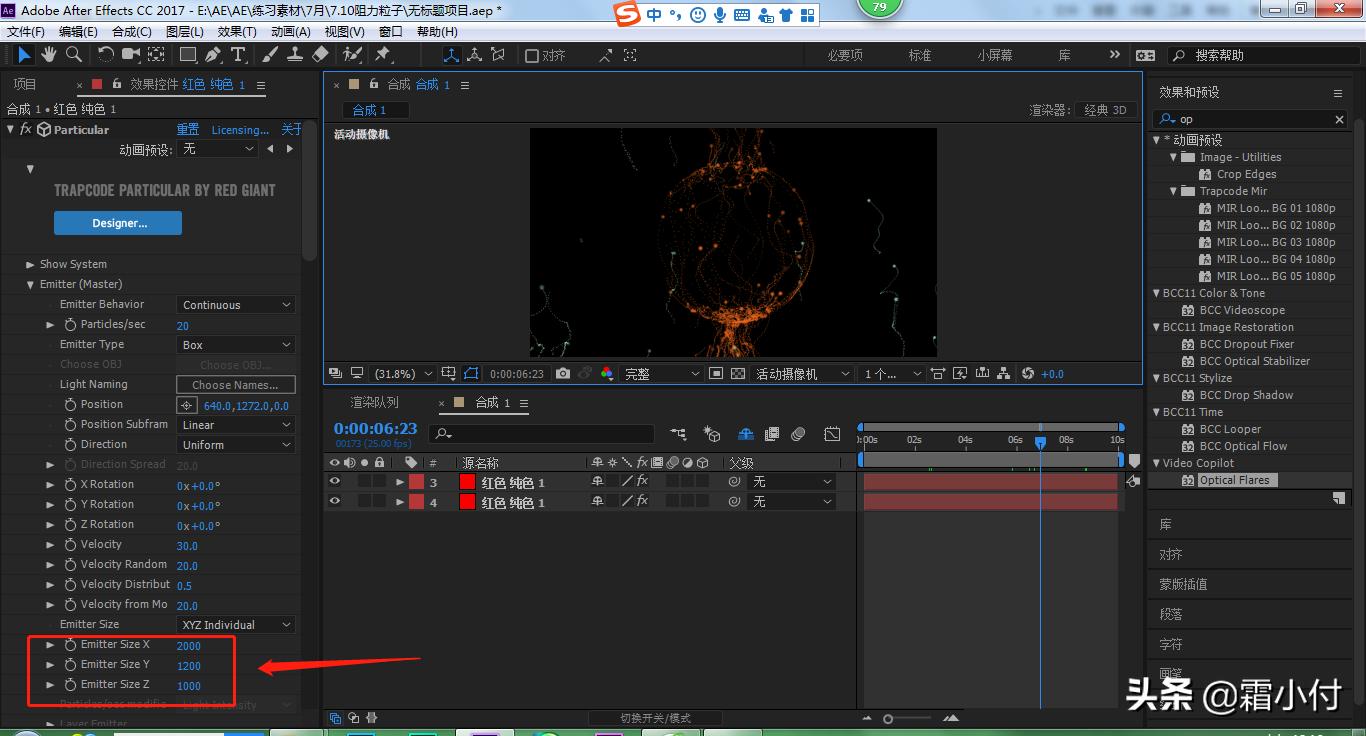Select the Hand tool in the toolbar
1366x736 pixels.
48,55
